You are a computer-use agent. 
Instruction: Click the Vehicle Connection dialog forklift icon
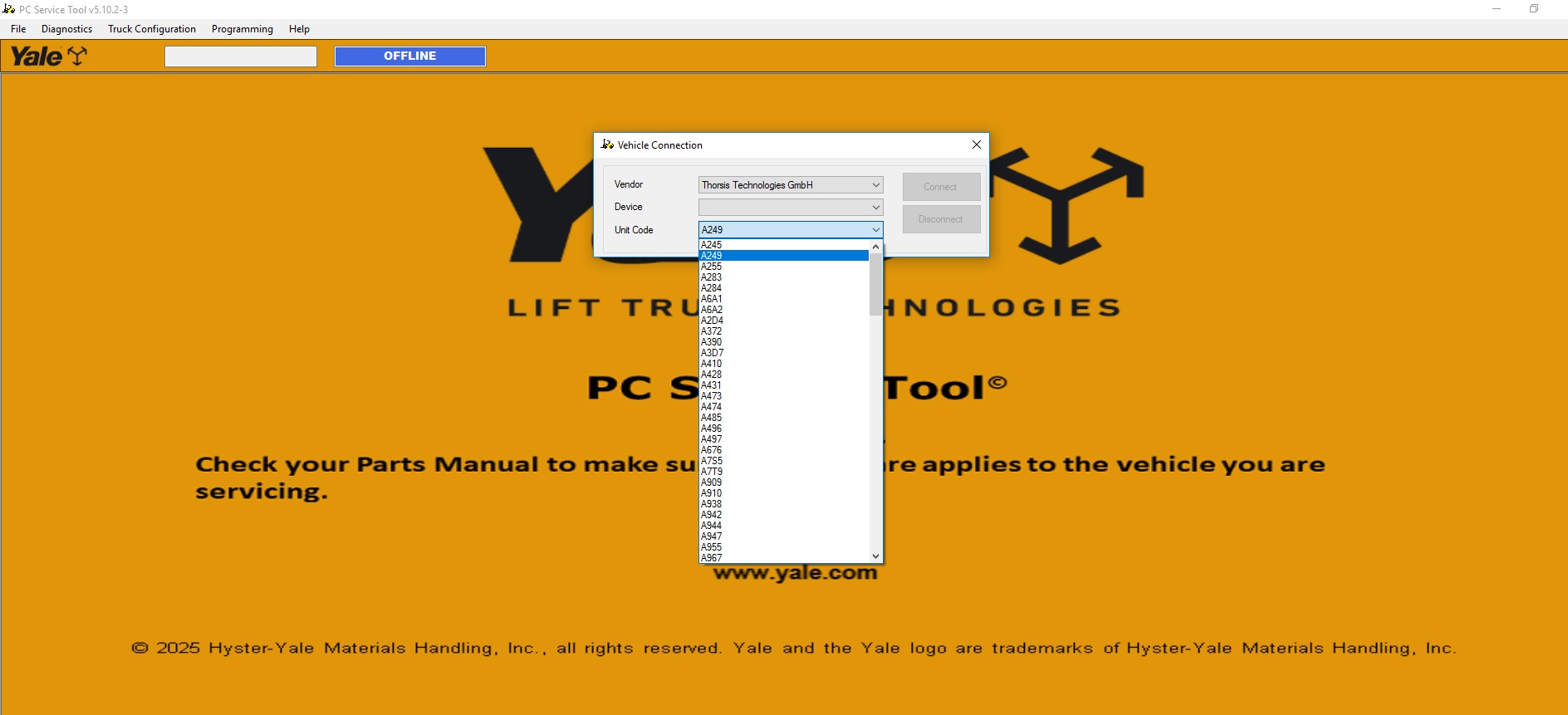click(607, 144)
